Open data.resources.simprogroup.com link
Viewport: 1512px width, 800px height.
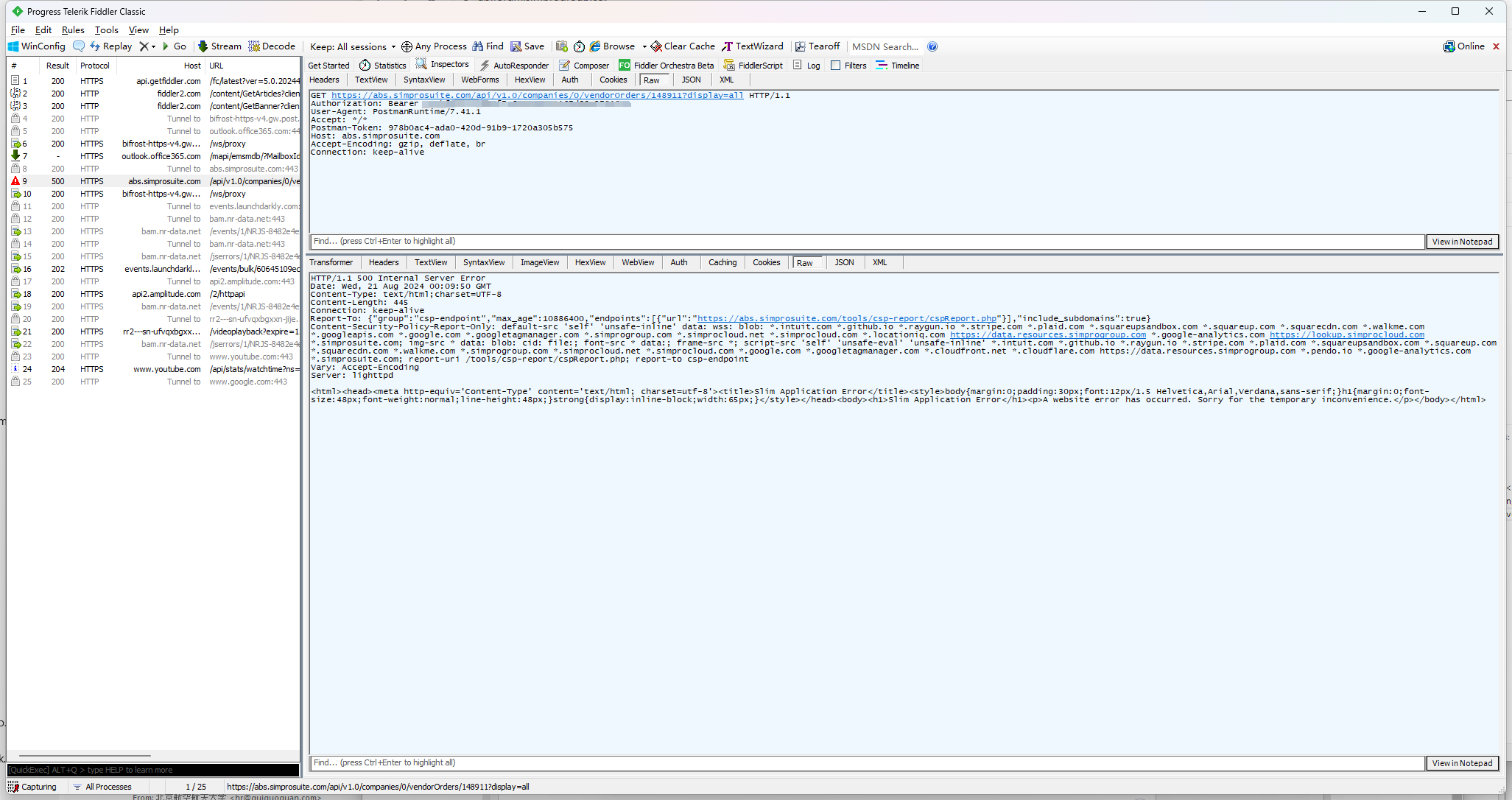pos(1048,335)
